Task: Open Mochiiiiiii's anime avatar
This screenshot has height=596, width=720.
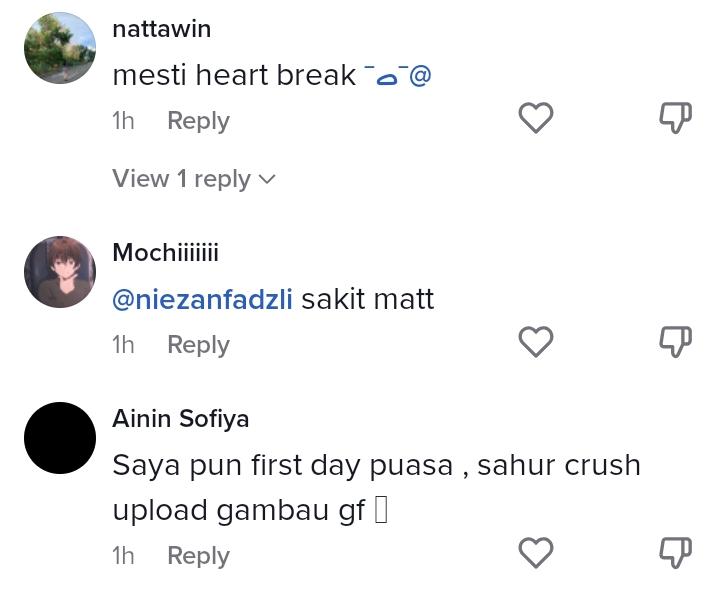Action: click(60, 272)
